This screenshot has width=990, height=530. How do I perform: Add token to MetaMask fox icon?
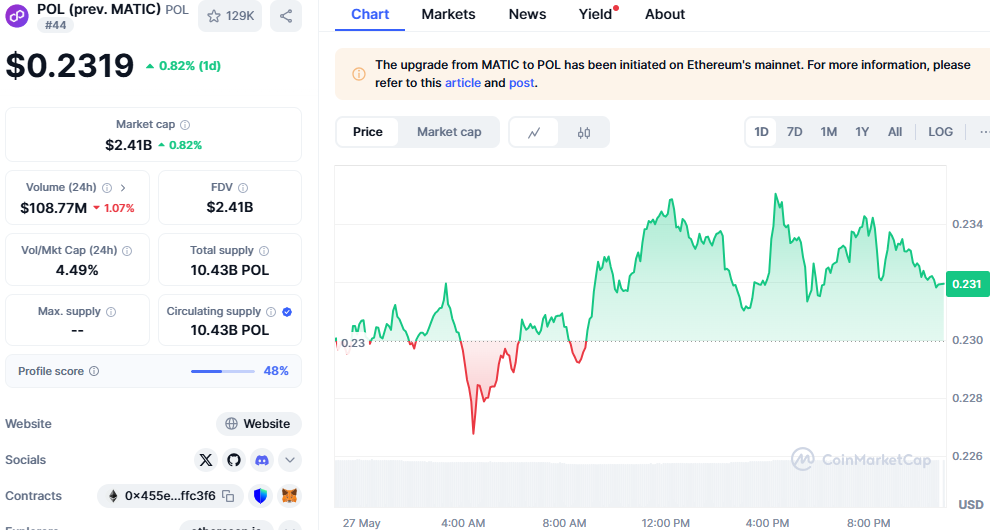coord(289,496)
